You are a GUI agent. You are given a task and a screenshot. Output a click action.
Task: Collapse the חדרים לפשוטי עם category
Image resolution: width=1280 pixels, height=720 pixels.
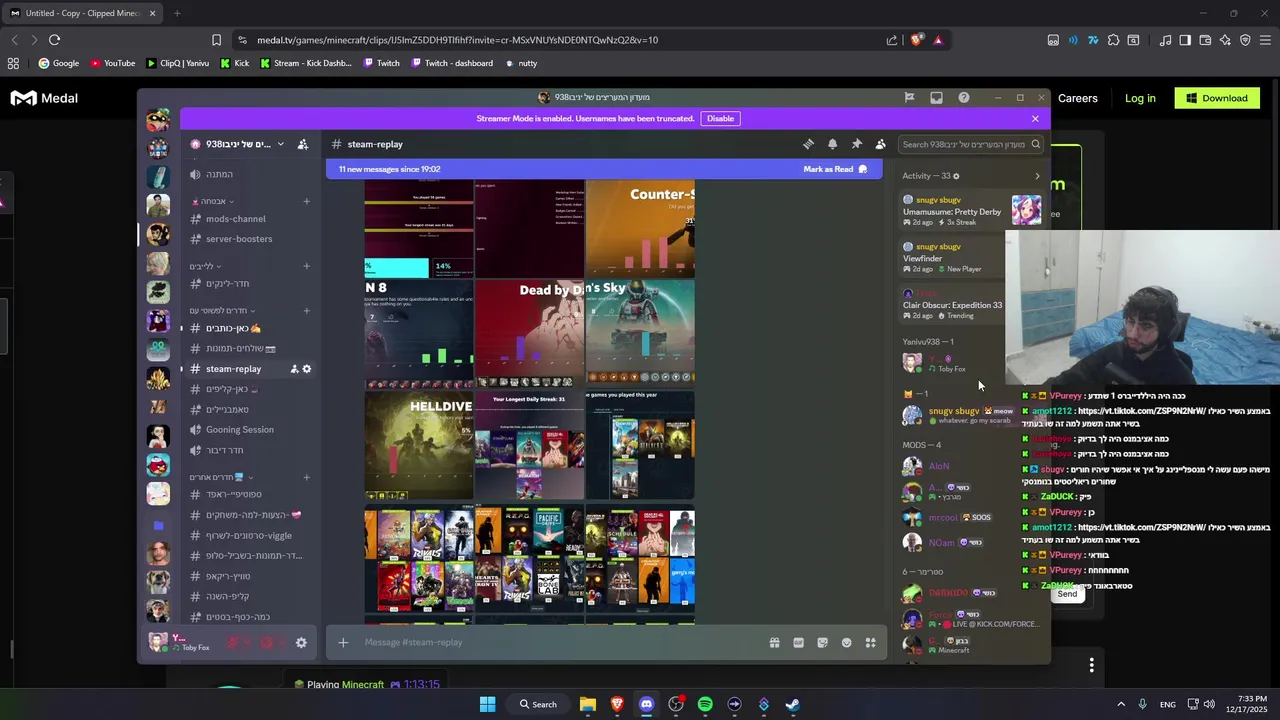coord(222,310)
